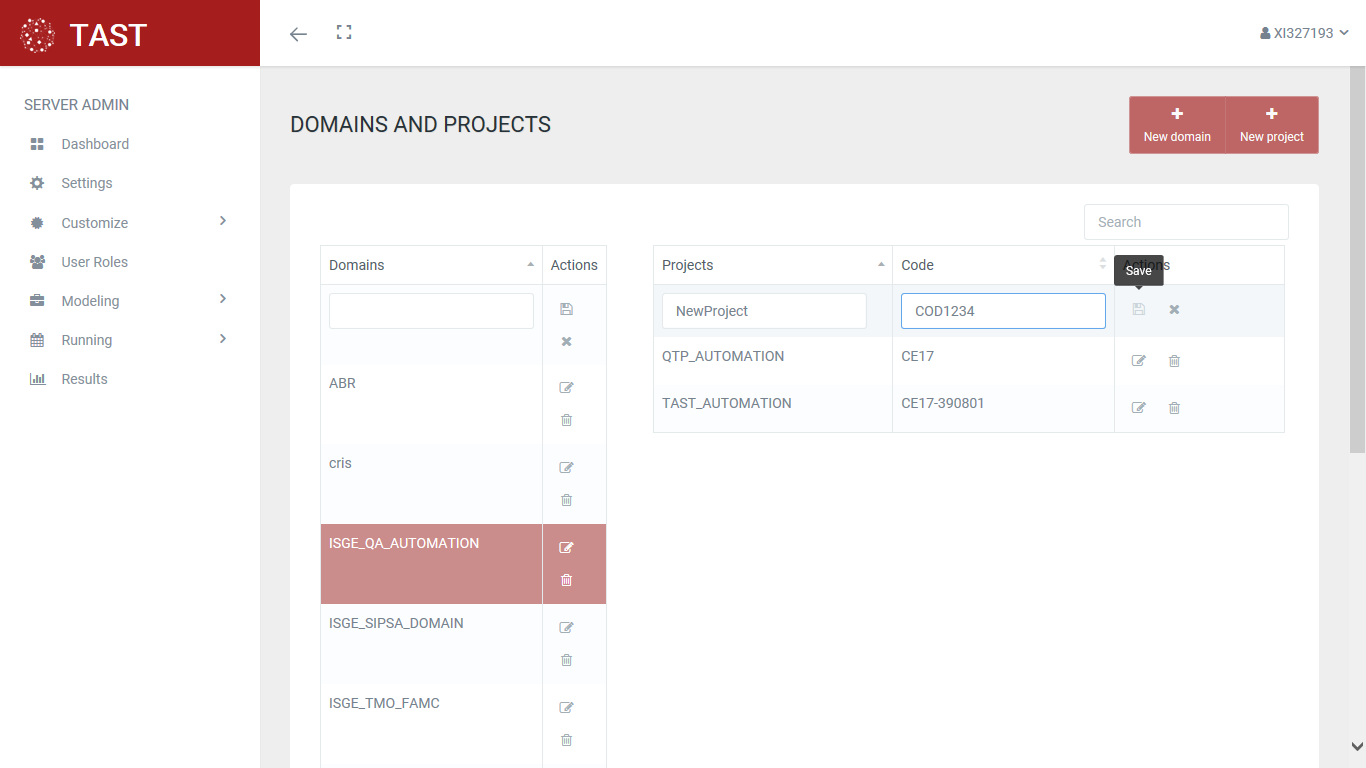Open User Roles in the sidebar
Viewport: 1366px width, 768px height.
(x=95, y=262)
